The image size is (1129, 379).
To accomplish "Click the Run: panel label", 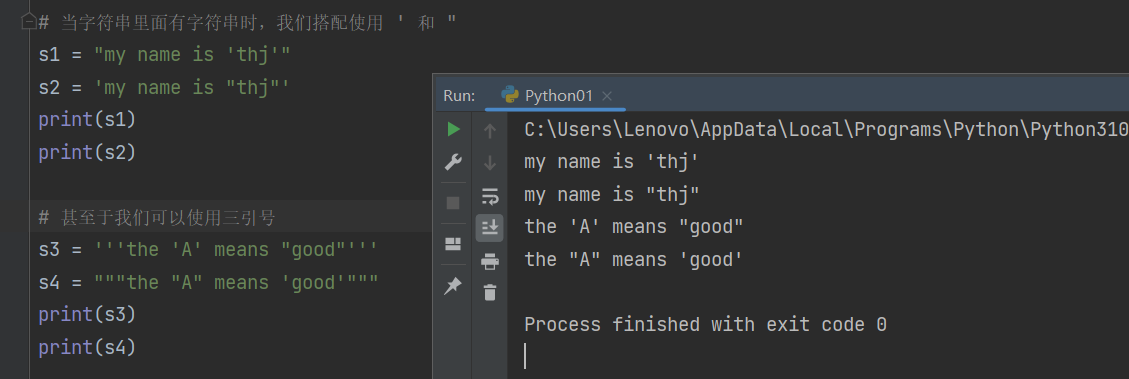I will (x=459, y=96).
